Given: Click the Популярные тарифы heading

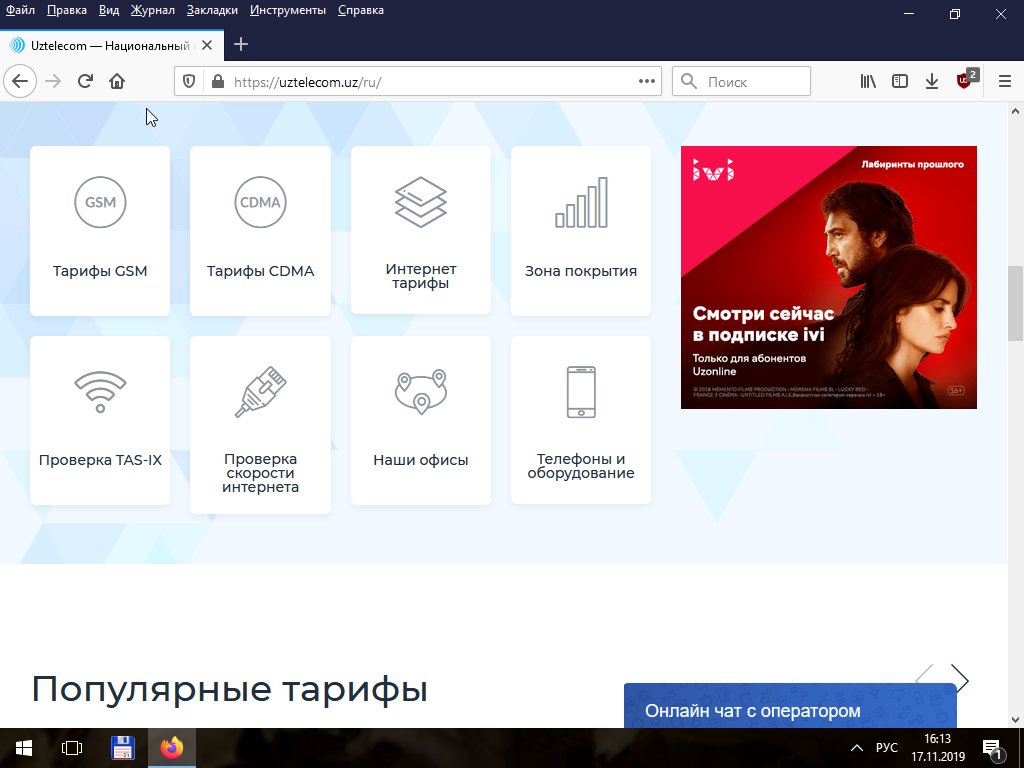Looking at the screenshot, I should (229, 689).
